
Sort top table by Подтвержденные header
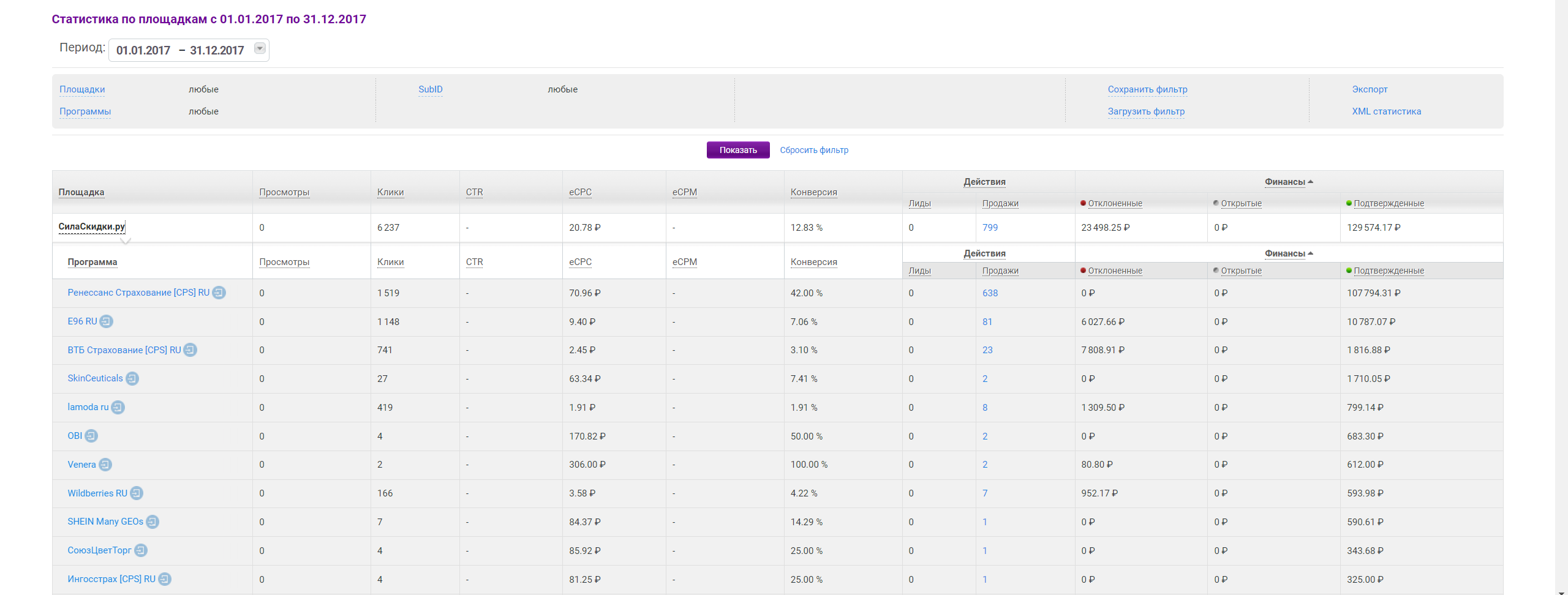1389,203
